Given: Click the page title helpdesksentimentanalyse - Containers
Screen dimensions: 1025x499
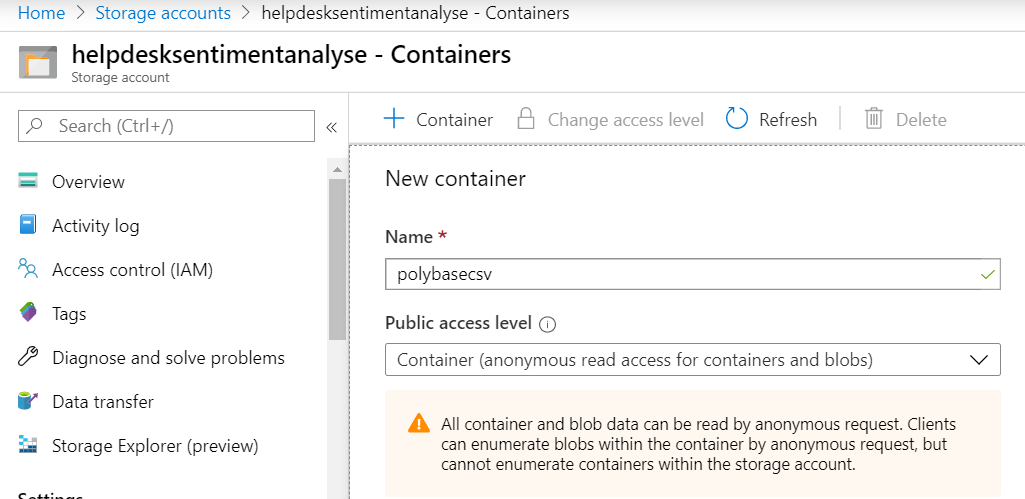Looking at the screenshot, I should pos(291,54).
